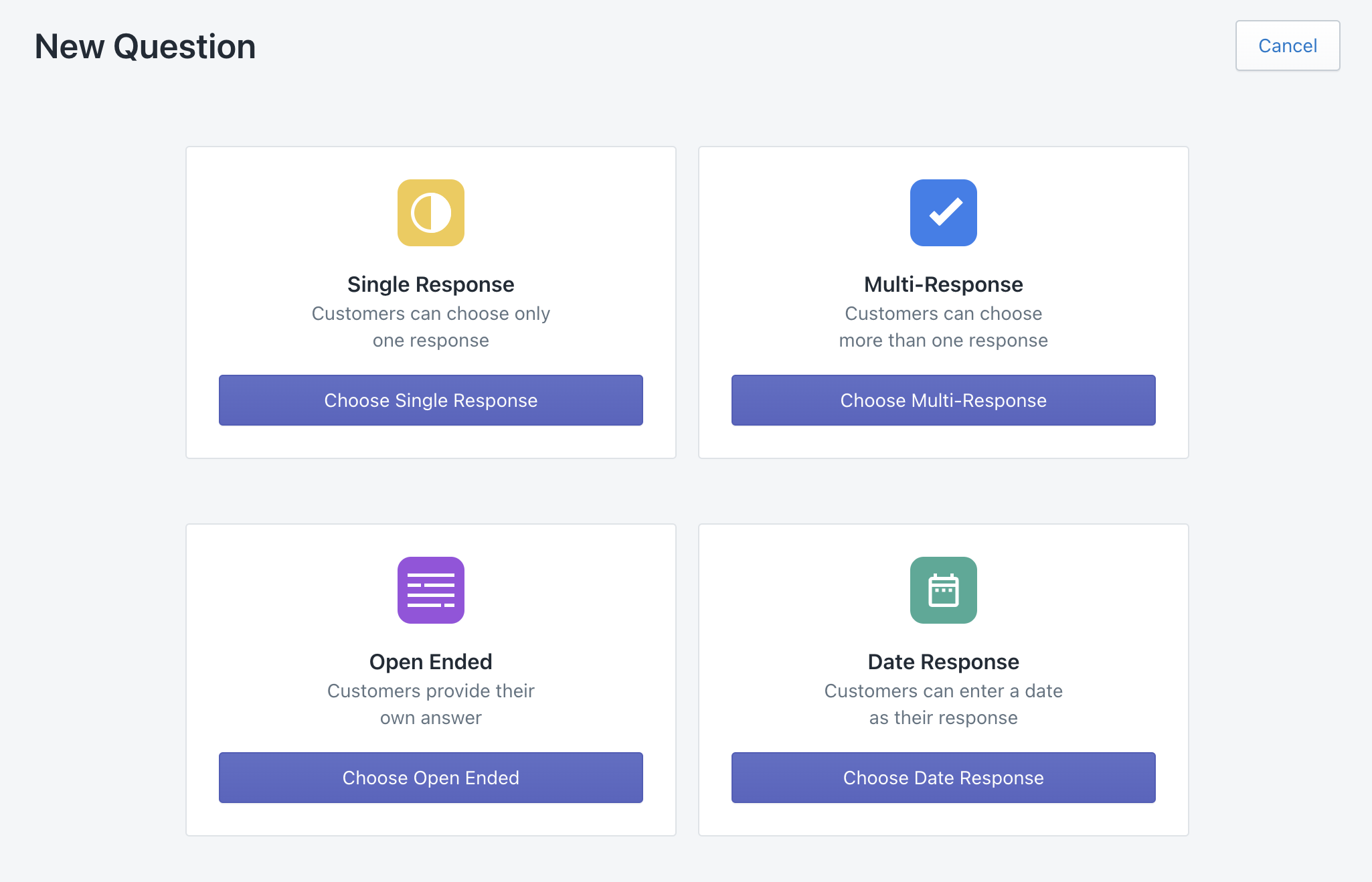The image size is (1372, 882).
Task: Cancel creating the new question
Action: point(1287,46)
